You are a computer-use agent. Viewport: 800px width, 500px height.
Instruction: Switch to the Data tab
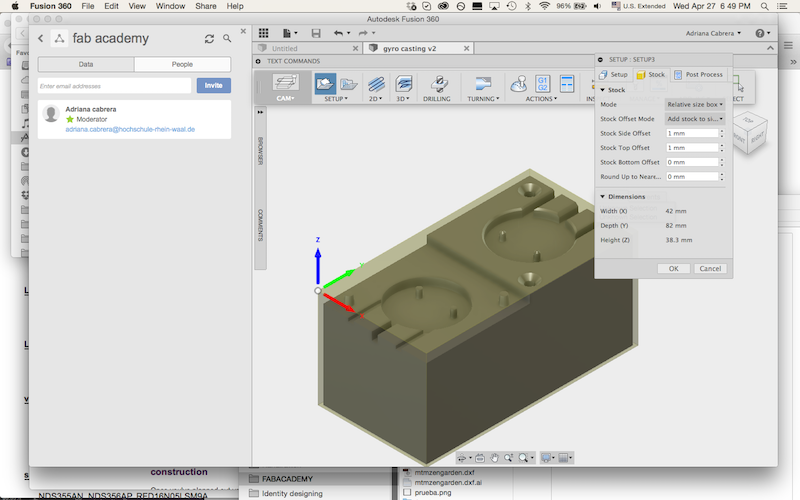[86, 64]
